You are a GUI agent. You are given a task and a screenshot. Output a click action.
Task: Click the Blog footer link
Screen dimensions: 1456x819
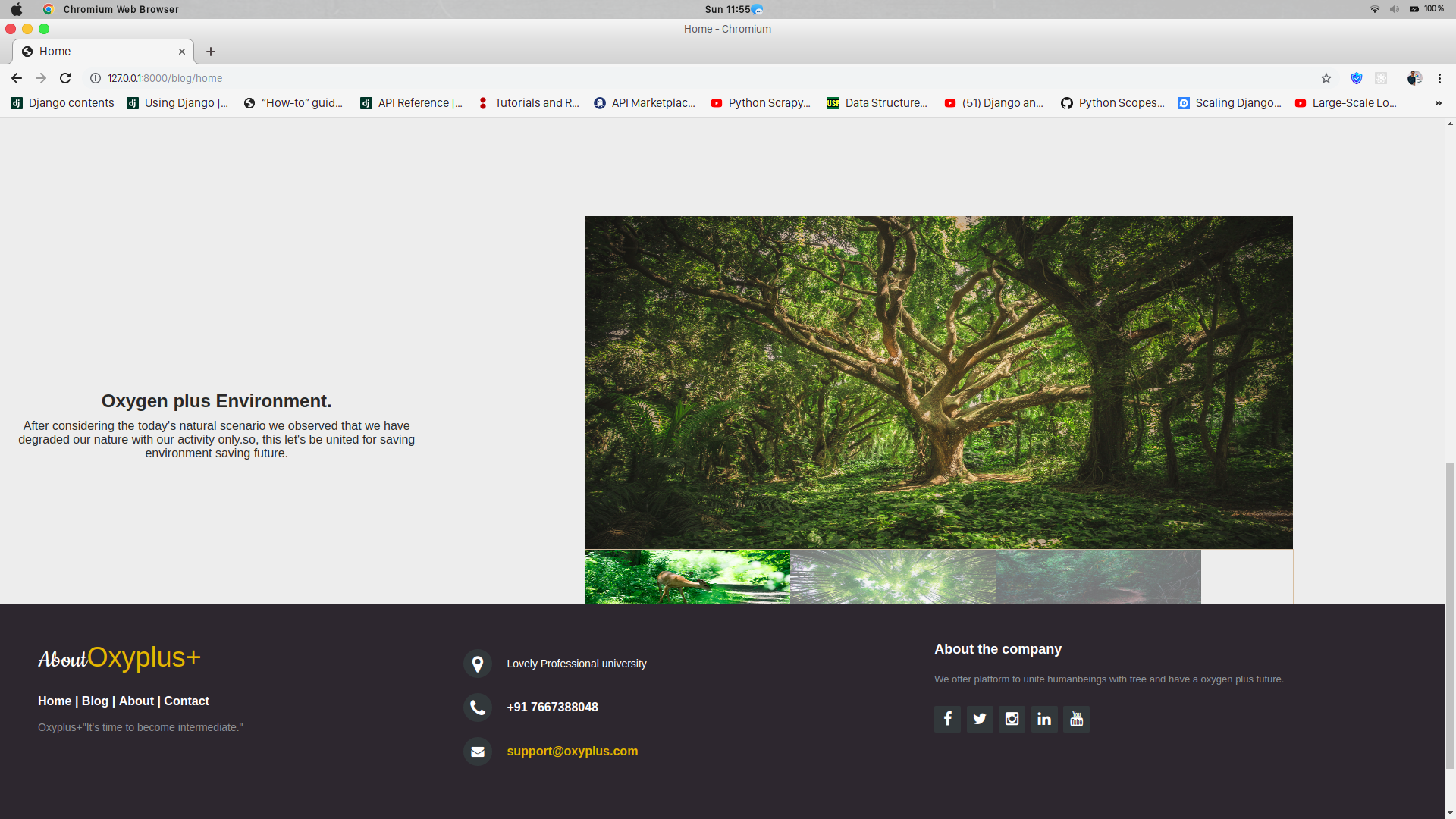[x=95, y=701]
